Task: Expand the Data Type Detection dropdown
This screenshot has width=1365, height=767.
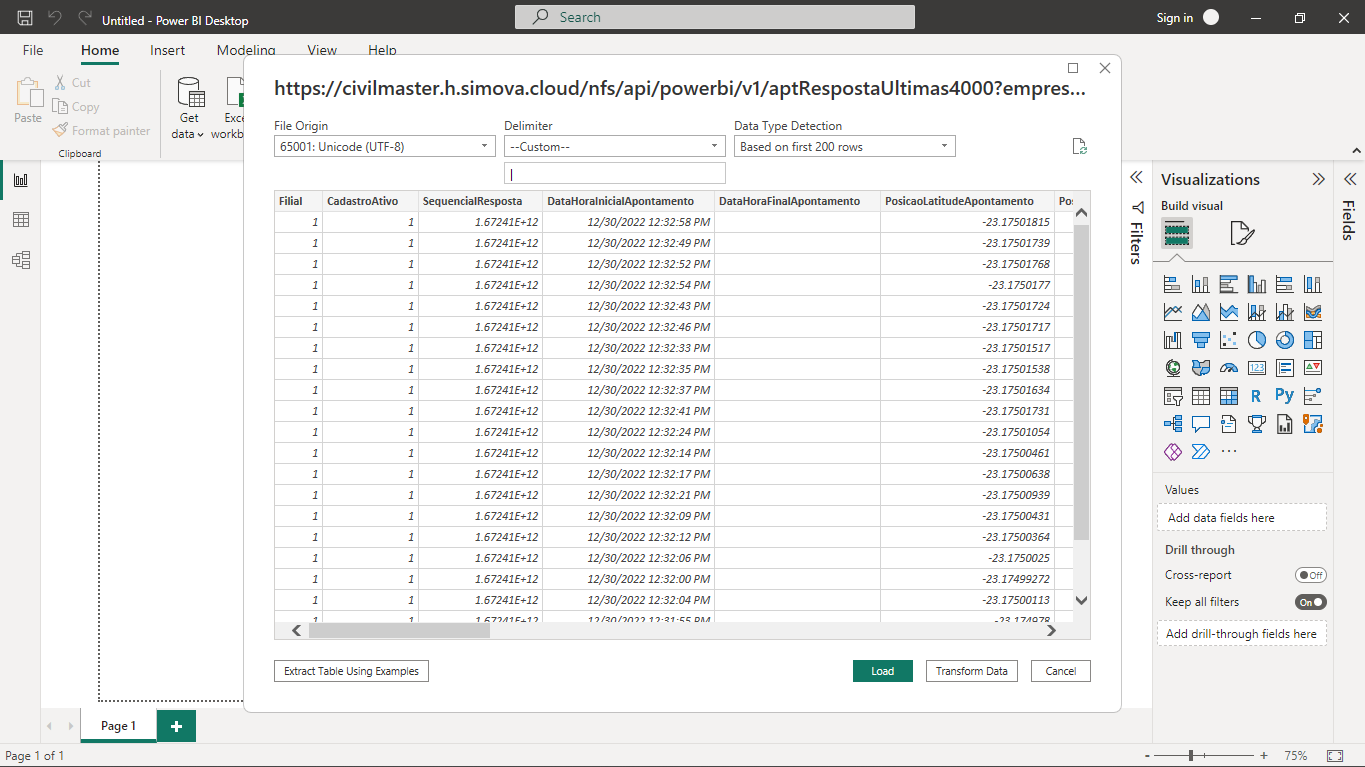Action: tap(844, 147)
